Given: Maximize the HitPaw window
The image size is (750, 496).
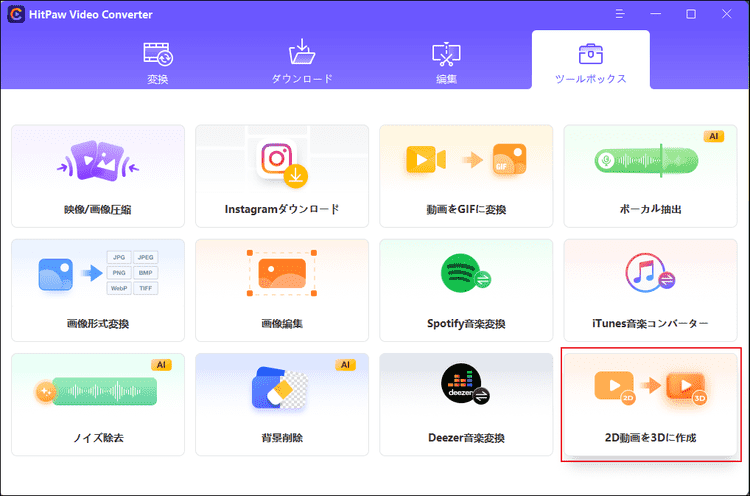Looking at the screenshot, I should tap(691, 14).
